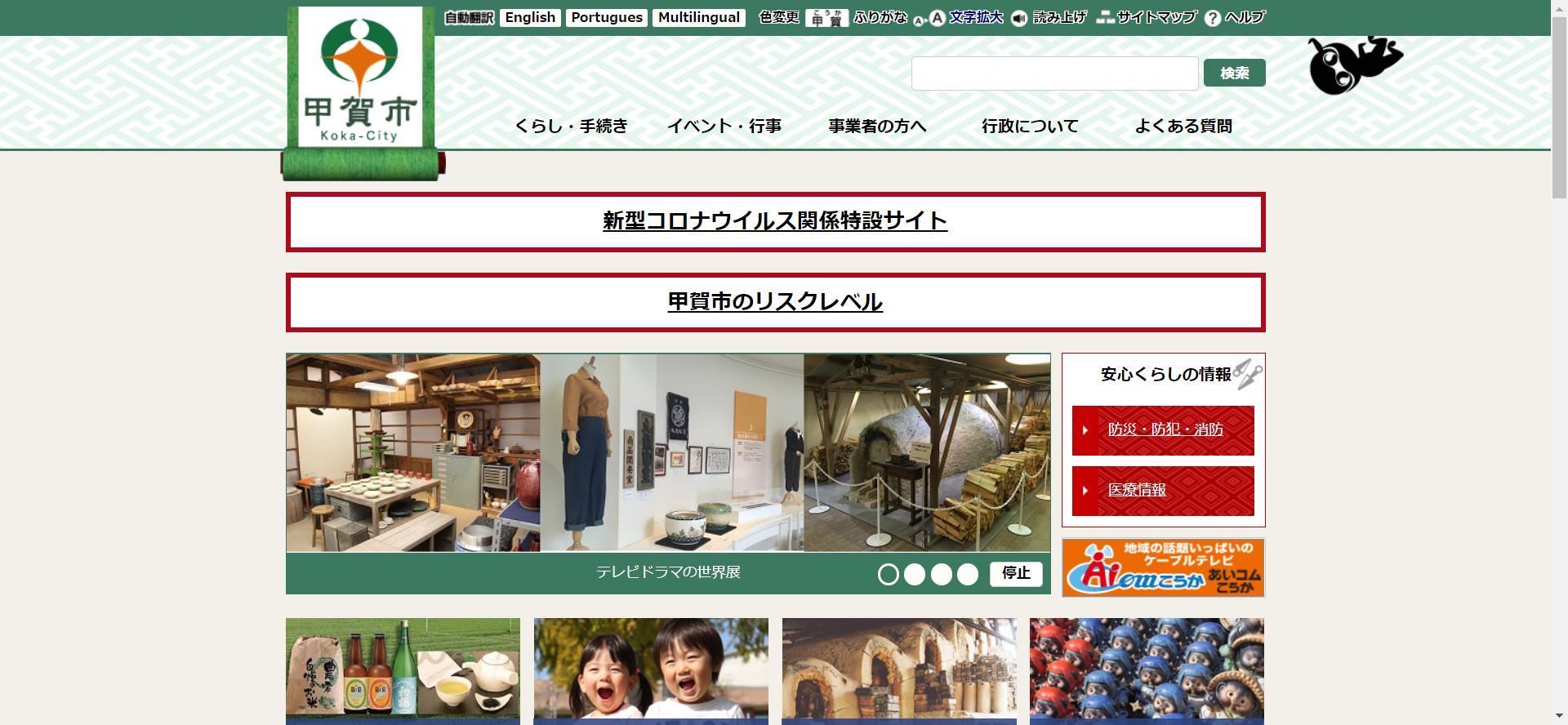Click the tanuki figurines photo
This screenshot has height=725, width=1568.
point(1147,671)
